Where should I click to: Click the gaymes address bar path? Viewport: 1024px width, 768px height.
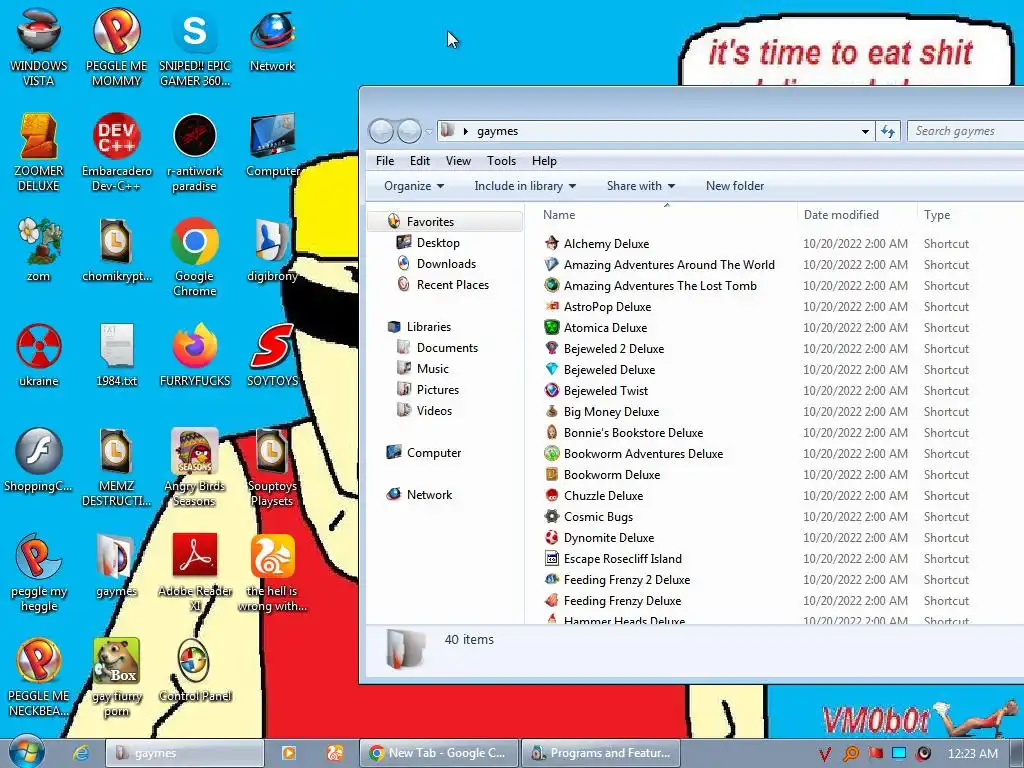497,131
